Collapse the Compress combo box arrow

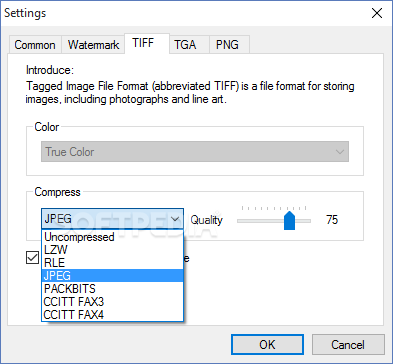[x=175, y=219]
